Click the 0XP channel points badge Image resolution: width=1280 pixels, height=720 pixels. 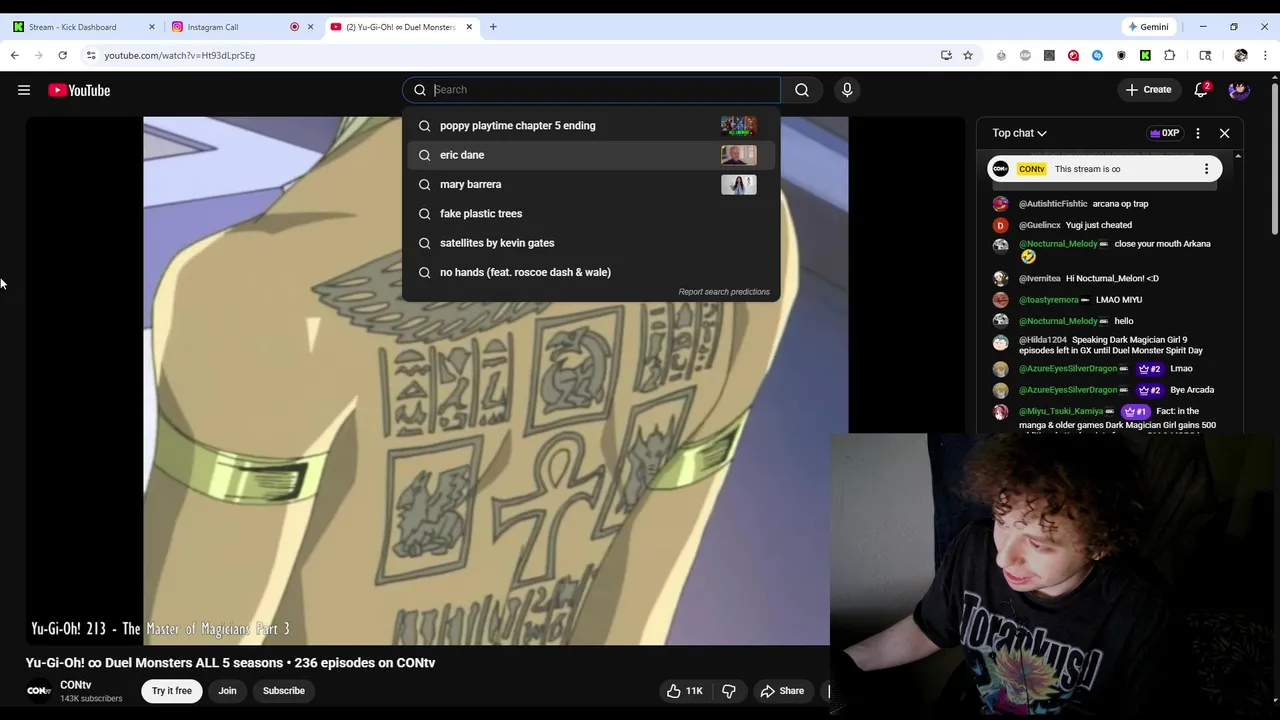pyautogui.click(x=1165, y=133)
